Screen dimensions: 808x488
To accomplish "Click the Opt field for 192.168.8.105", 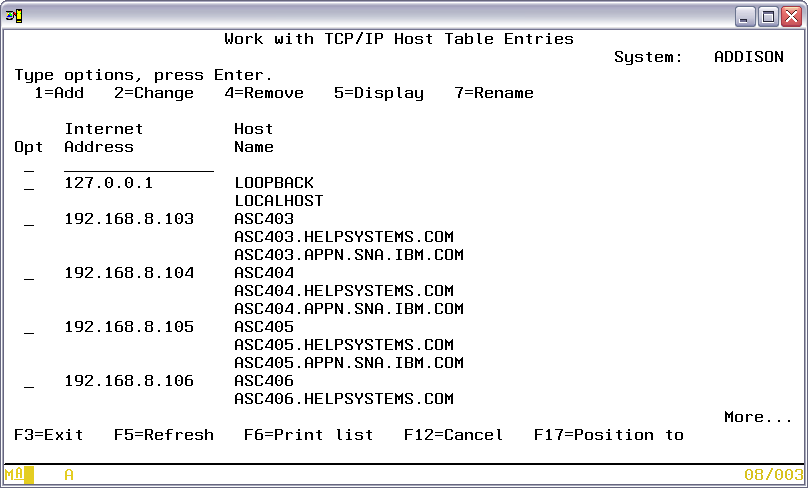I will pos(29,328).
